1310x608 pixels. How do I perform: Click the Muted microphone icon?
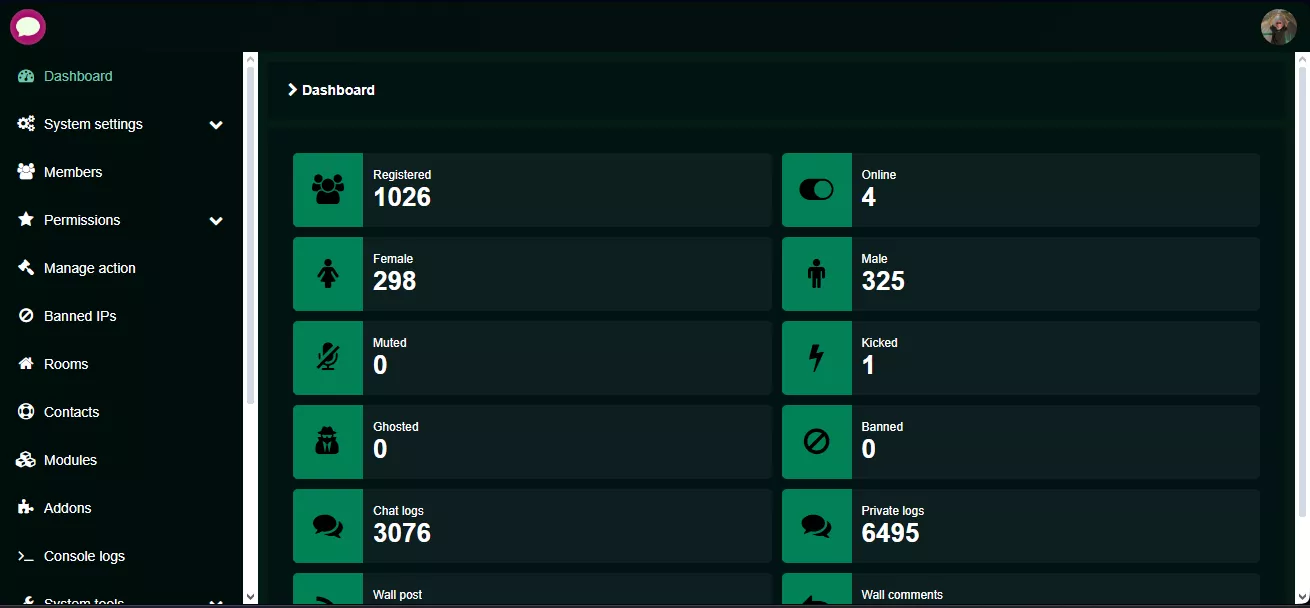328,358
